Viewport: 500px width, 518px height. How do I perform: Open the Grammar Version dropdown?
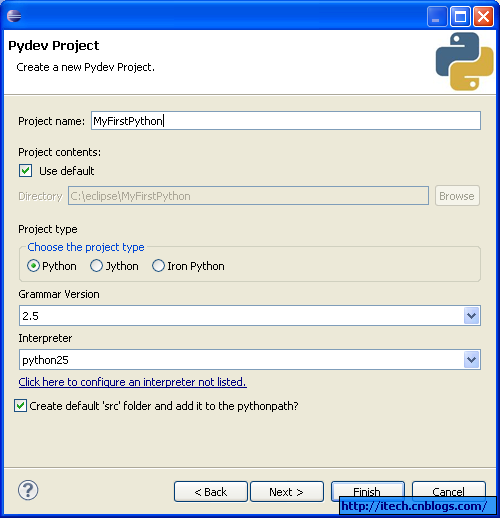(471, 316)
